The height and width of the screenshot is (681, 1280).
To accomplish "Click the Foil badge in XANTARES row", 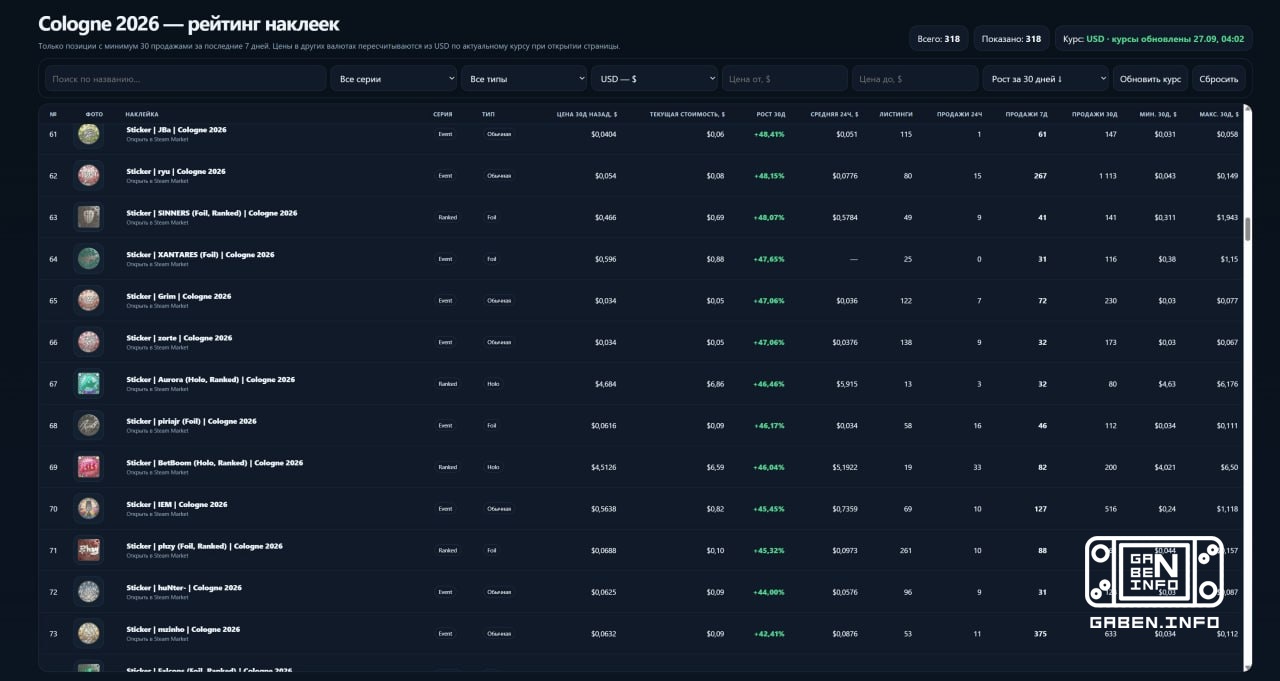I will pyautogui.click(x=492, y=259).
